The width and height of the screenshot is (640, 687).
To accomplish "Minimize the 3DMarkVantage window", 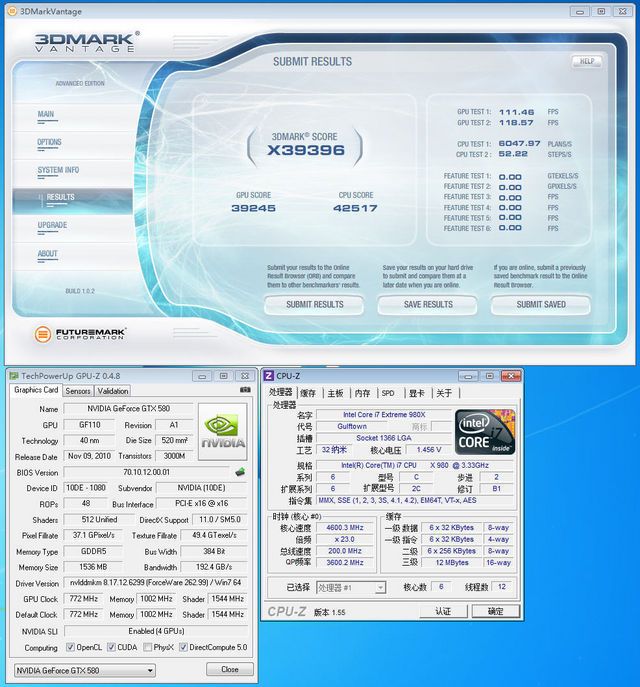I will pyautogui.click(x=580, y=11).
